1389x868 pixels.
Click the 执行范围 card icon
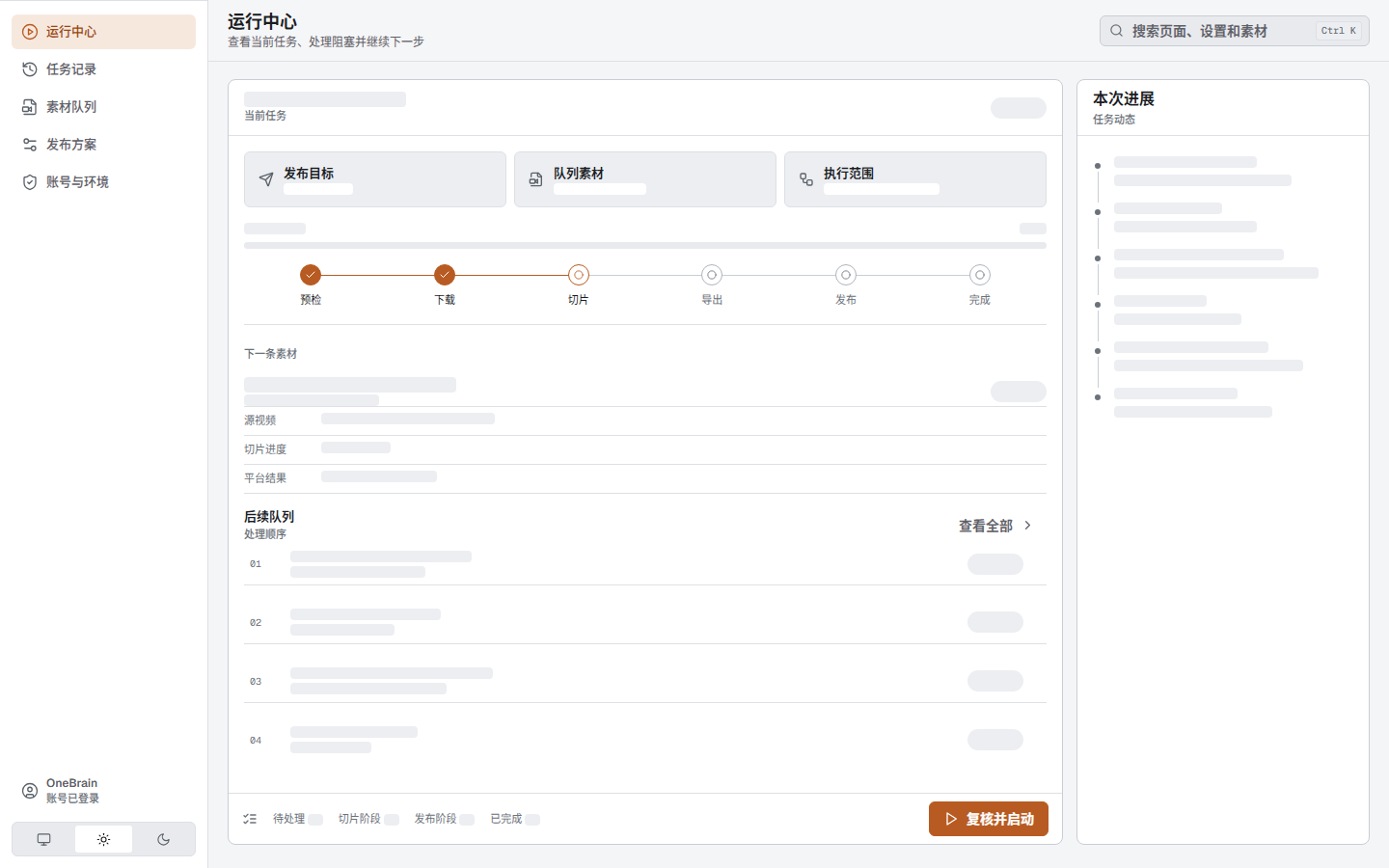point(806,179)
